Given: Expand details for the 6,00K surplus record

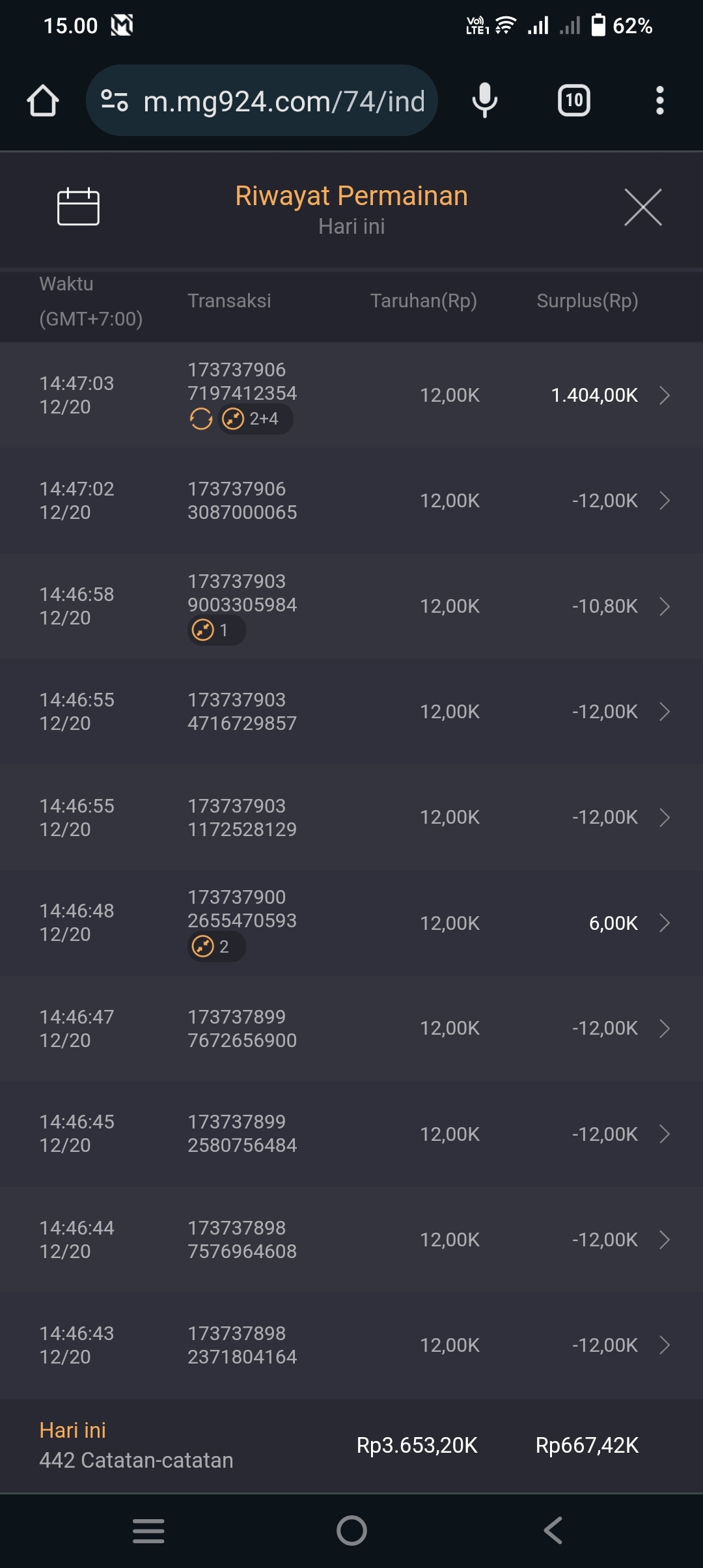Looking at the screenshot, I should [x=664, y=923].
